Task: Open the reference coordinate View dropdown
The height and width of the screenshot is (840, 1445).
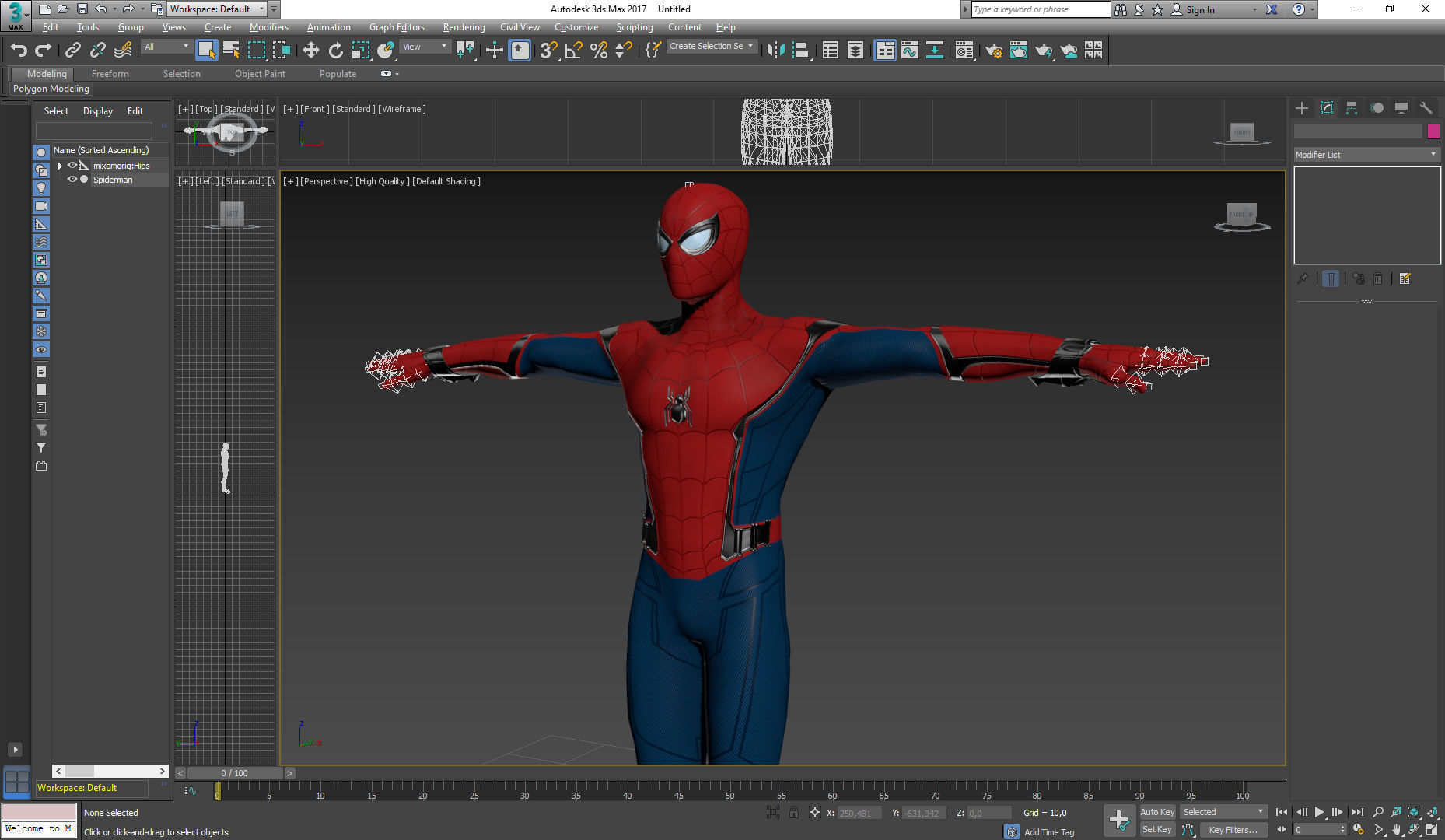Action: (x=425, y=47)
